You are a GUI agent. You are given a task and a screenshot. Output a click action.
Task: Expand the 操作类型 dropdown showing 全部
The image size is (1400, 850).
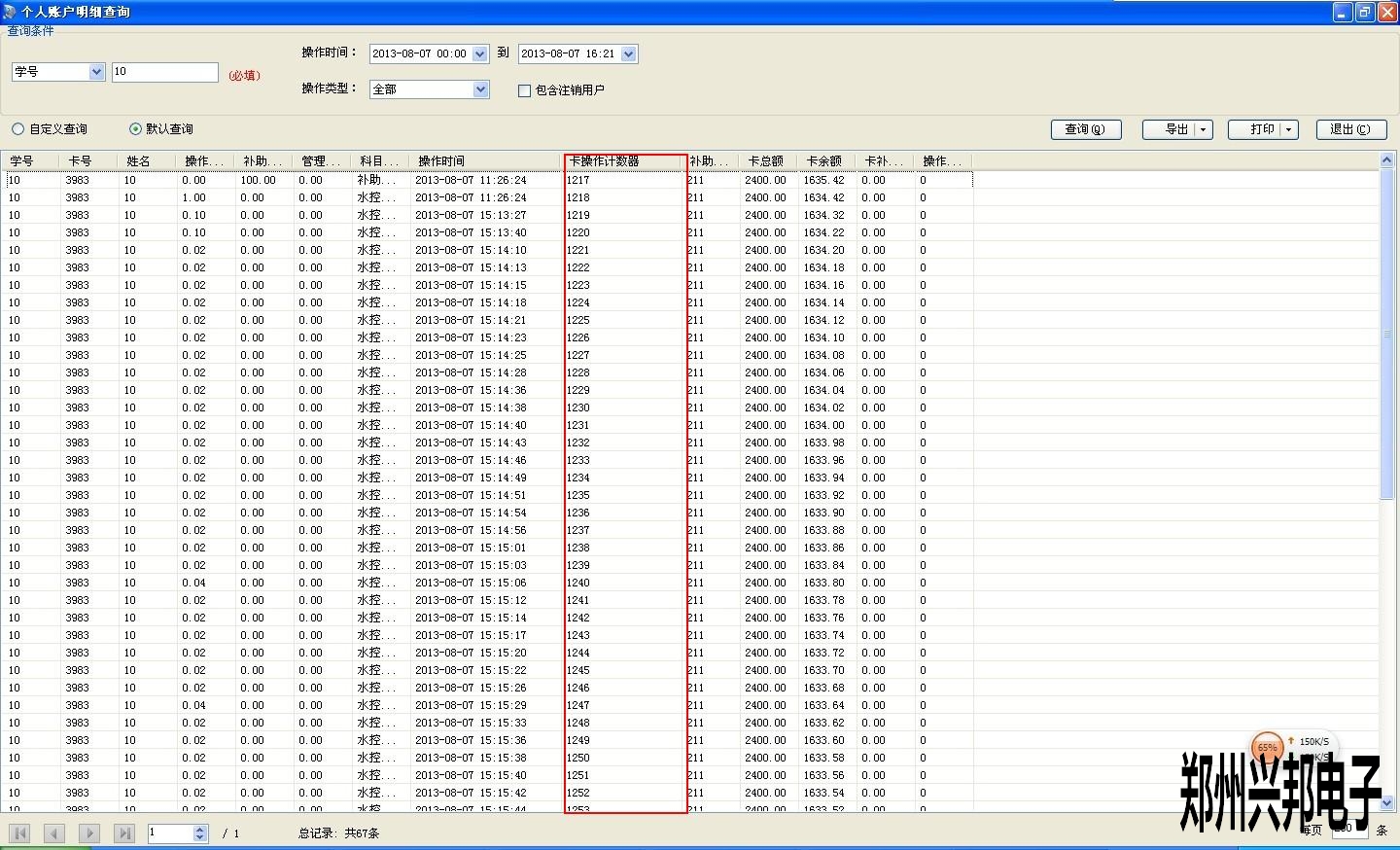click(x=480, y=89)
